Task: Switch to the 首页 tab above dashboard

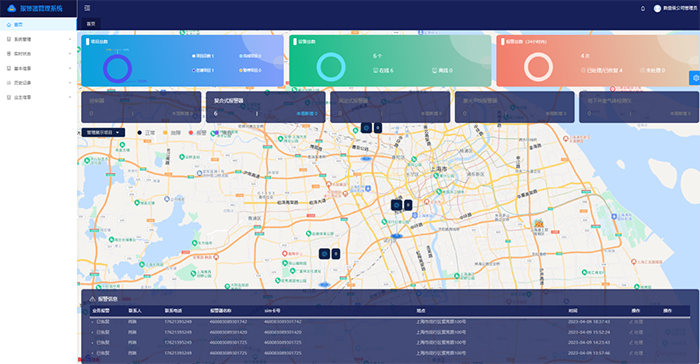Action: click(x=91, y=24)
